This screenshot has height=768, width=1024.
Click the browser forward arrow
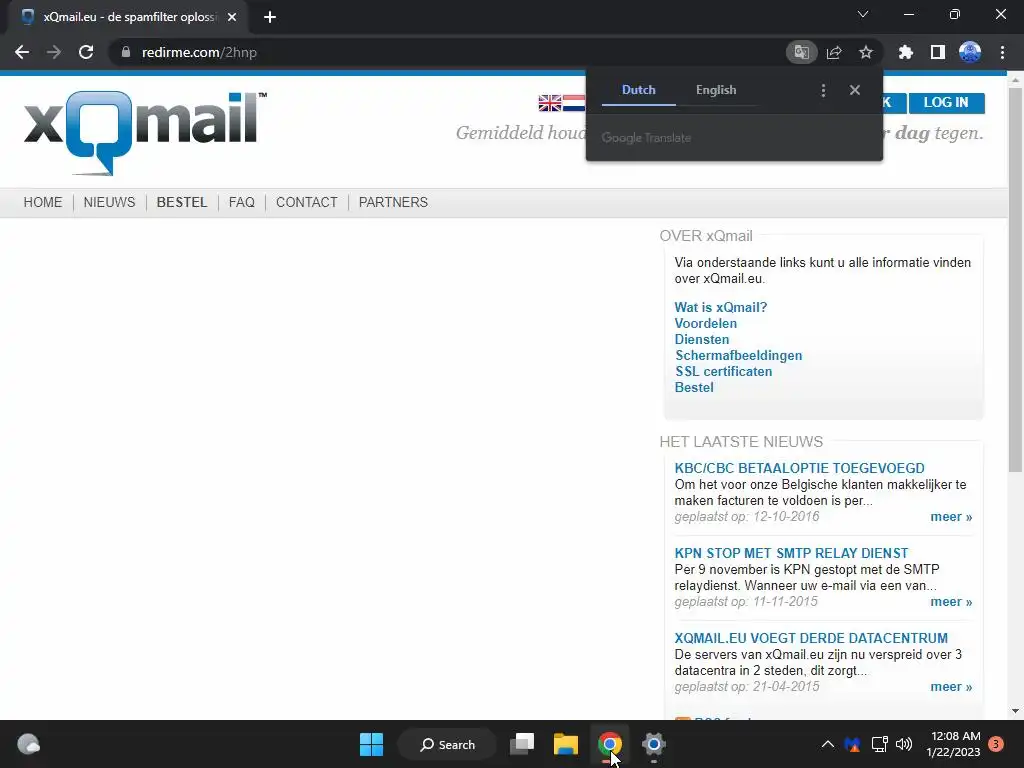pos(54,52)
